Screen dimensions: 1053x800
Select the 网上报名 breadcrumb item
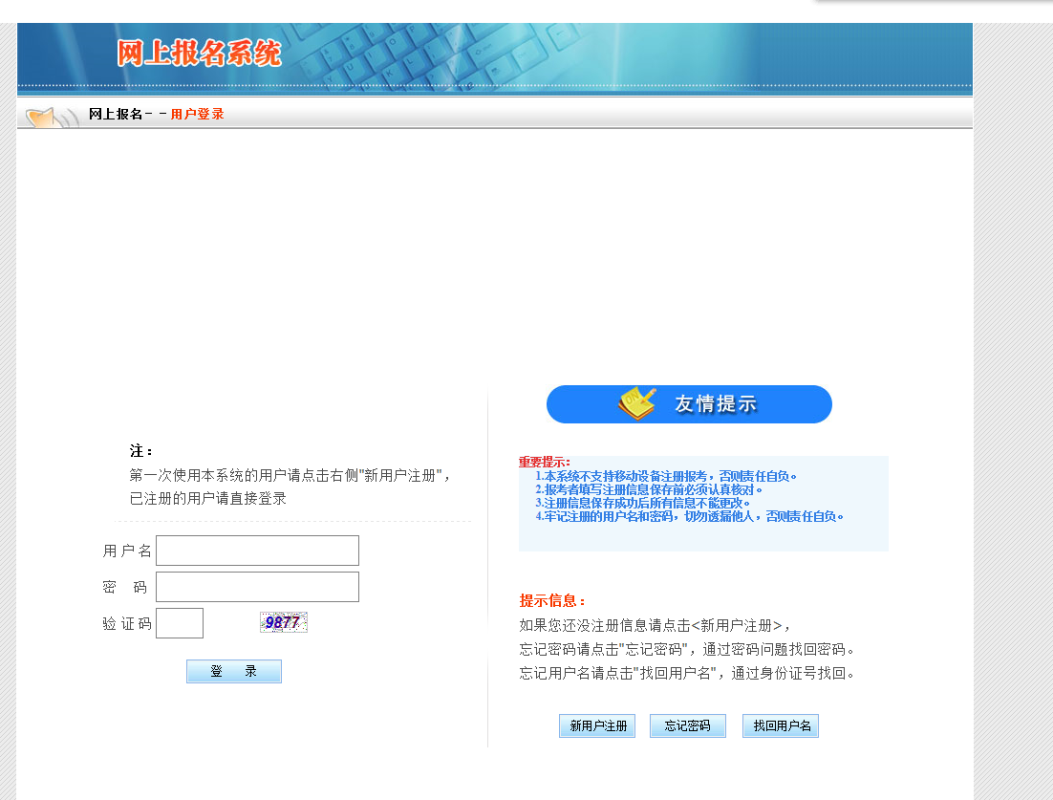116,114
